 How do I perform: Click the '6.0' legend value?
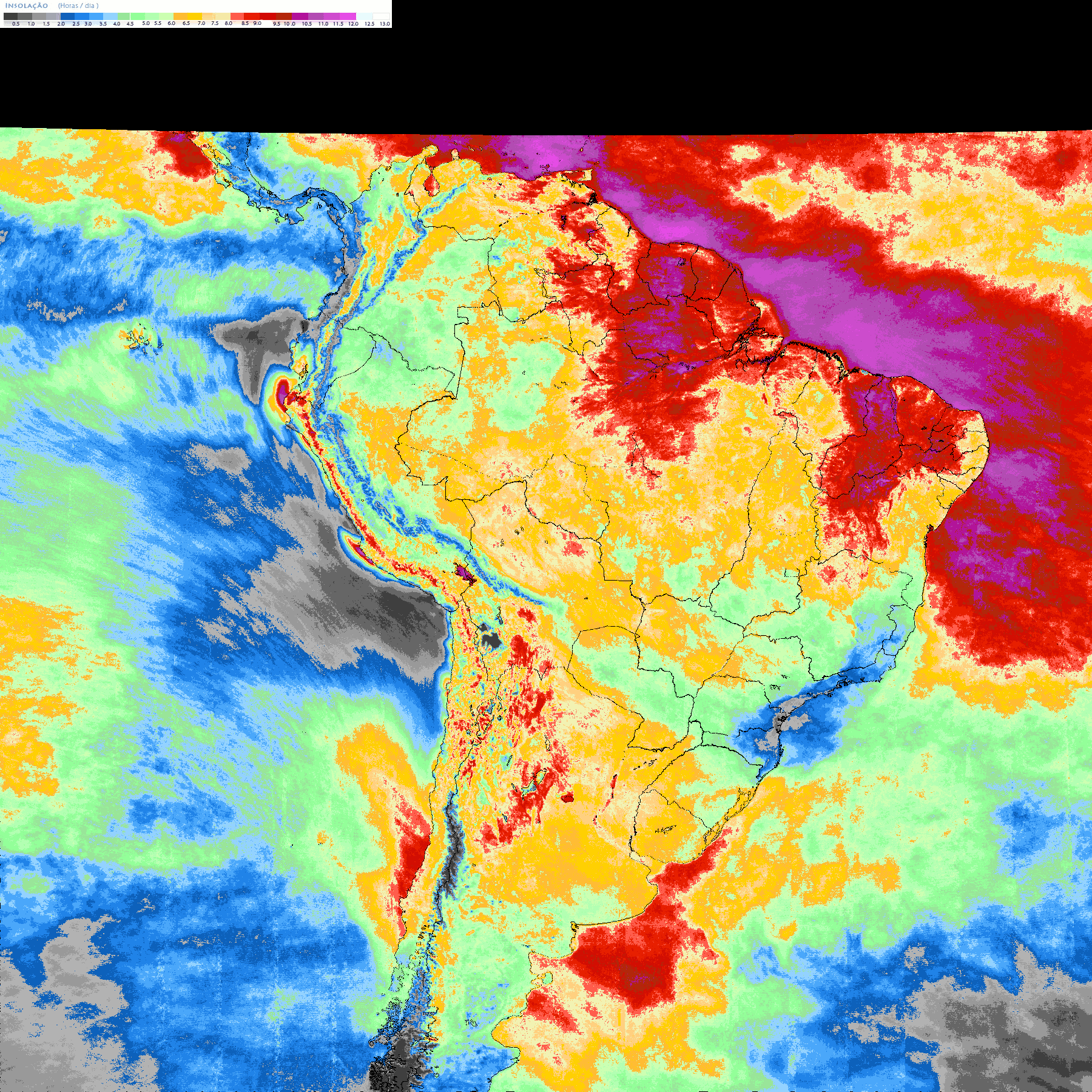tap(171, 23)
